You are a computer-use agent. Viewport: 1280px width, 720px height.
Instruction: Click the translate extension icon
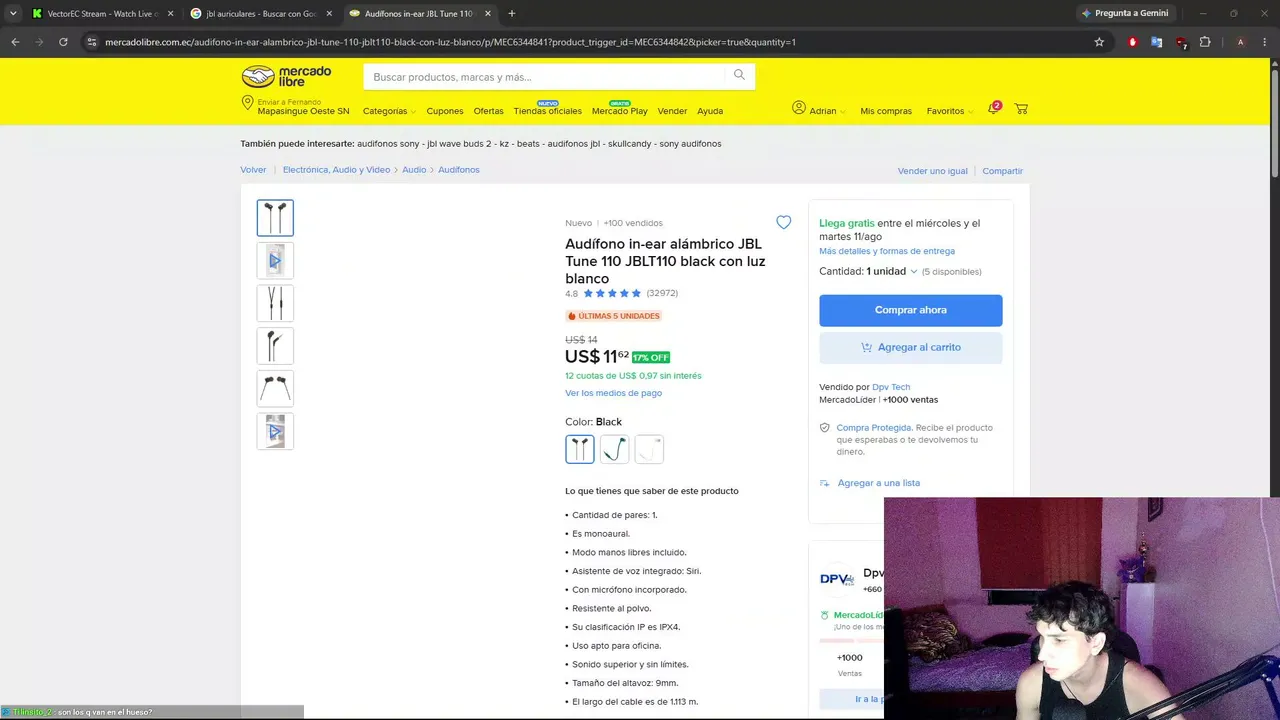click(x=1157, y=42)
